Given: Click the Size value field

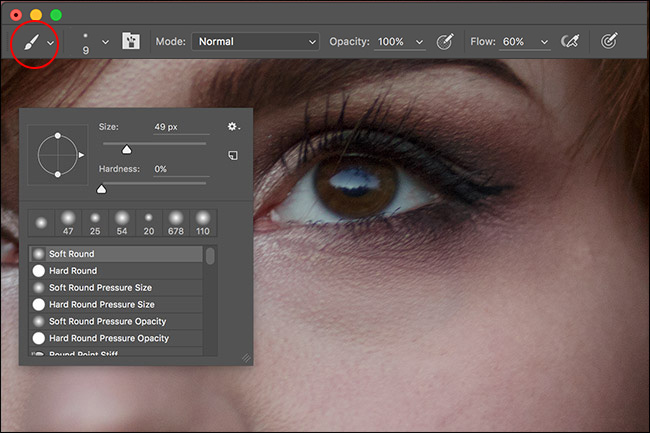Looking at the screenshot, I should [x=181, y=127].
